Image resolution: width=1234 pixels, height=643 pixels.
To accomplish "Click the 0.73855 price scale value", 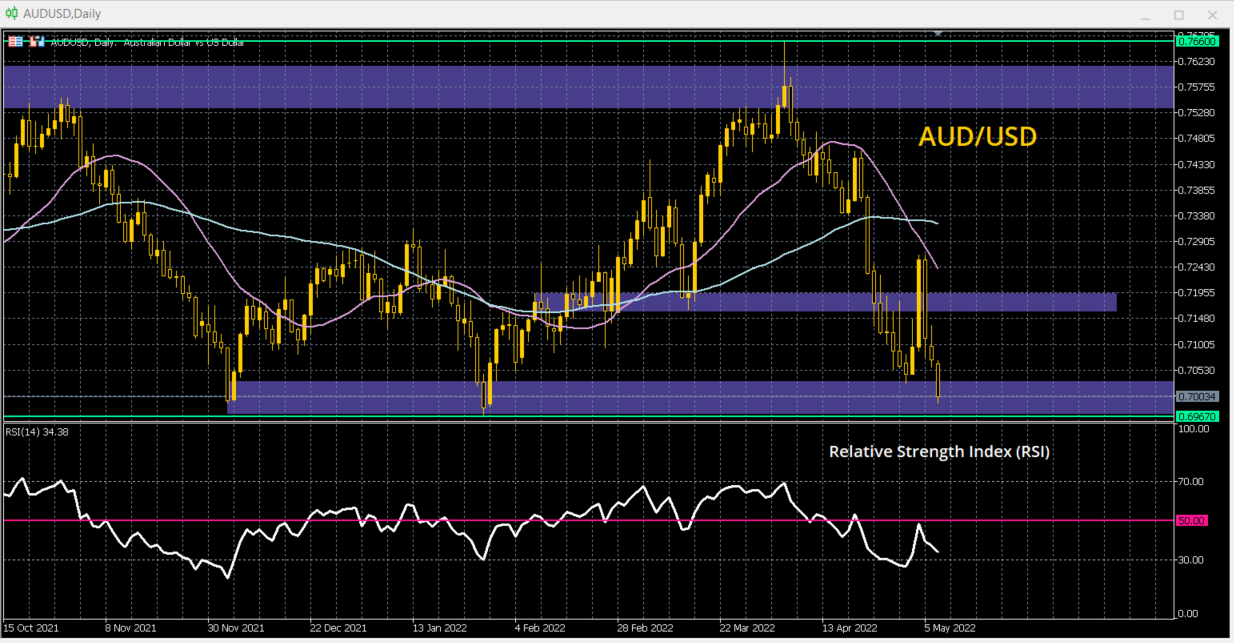I will [1196, 190].
